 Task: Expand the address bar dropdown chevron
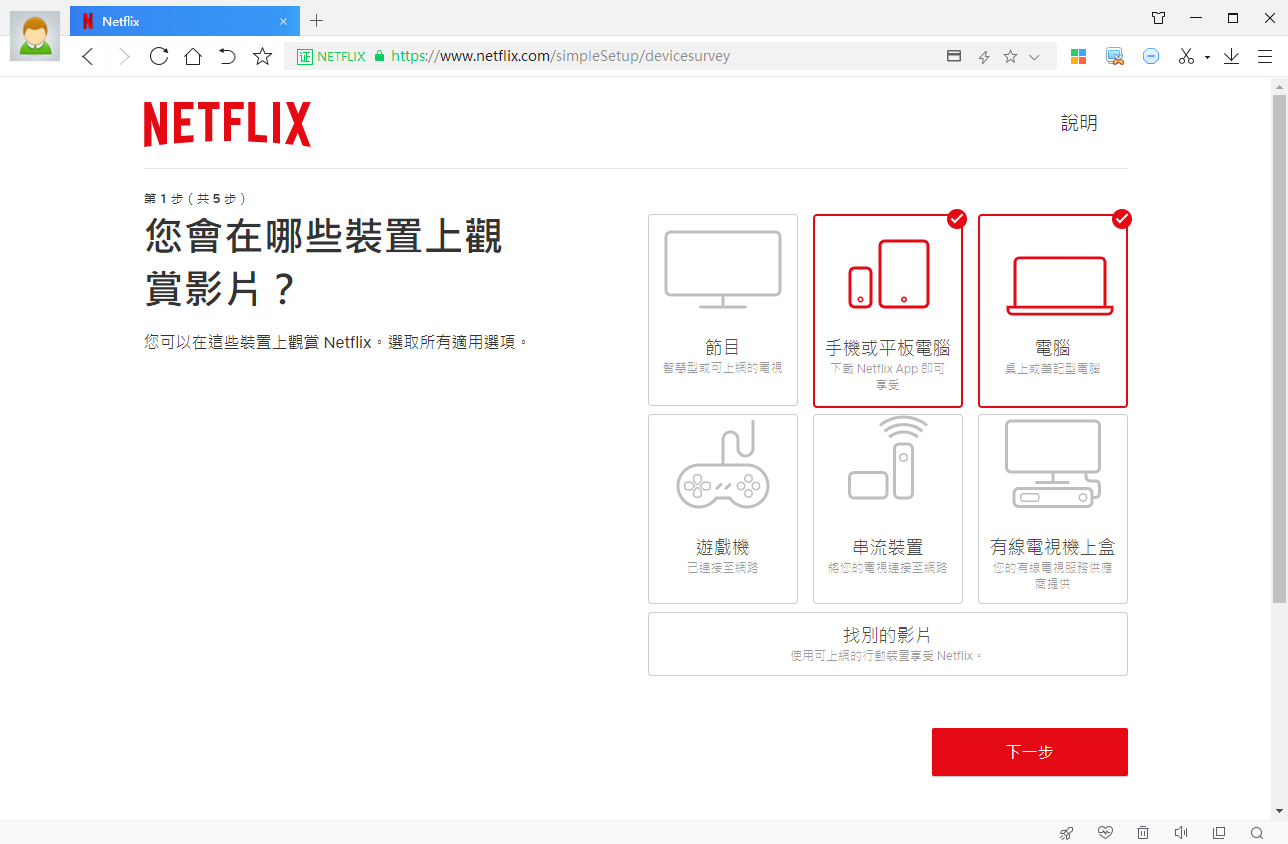coord(1035,57)
